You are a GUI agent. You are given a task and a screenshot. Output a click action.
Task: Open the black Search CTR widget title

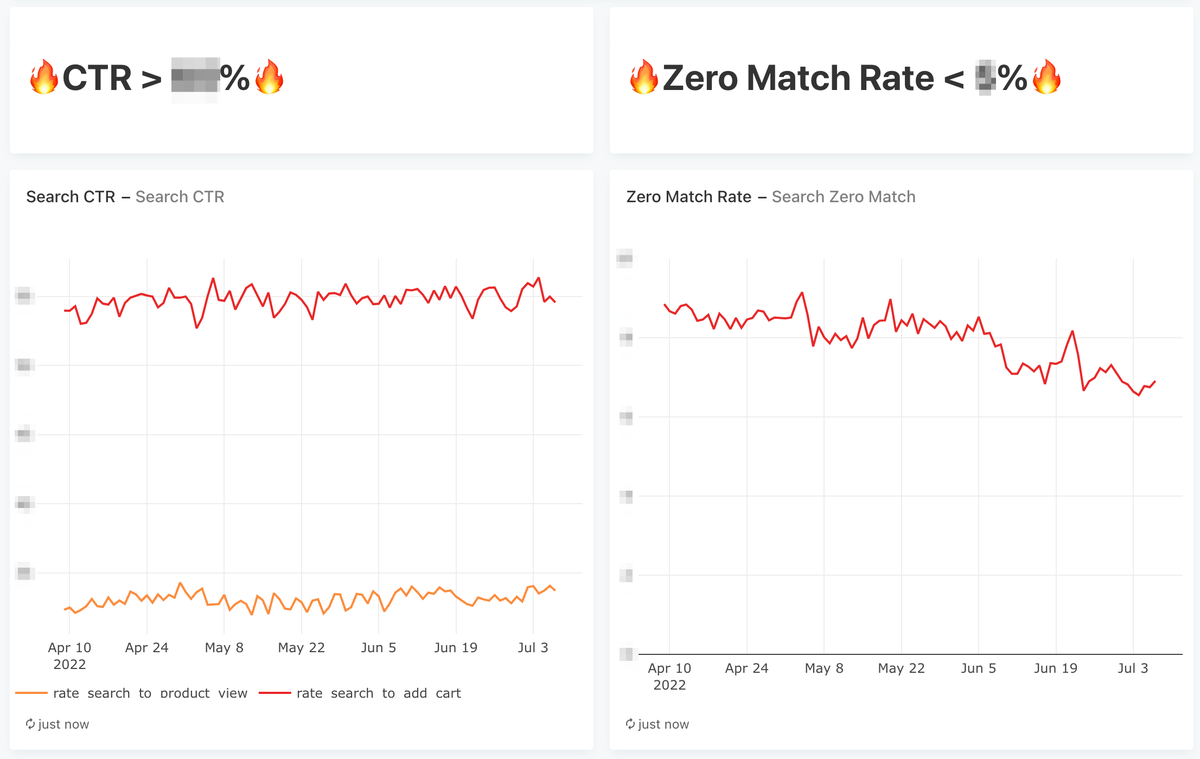pyautogui.click(x=71, y=197)
